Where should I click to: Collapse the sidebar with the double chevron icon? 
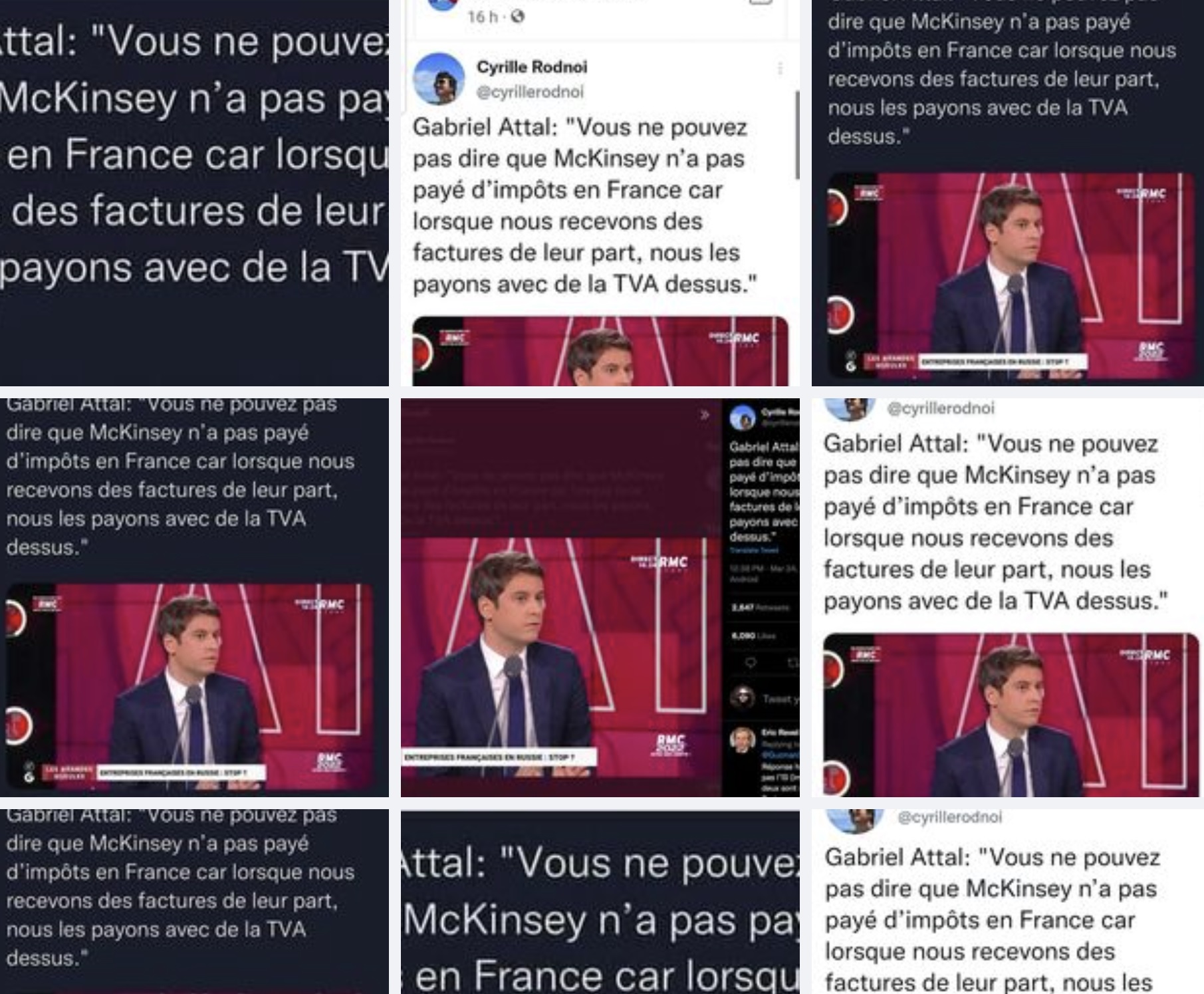pos(705,416)
